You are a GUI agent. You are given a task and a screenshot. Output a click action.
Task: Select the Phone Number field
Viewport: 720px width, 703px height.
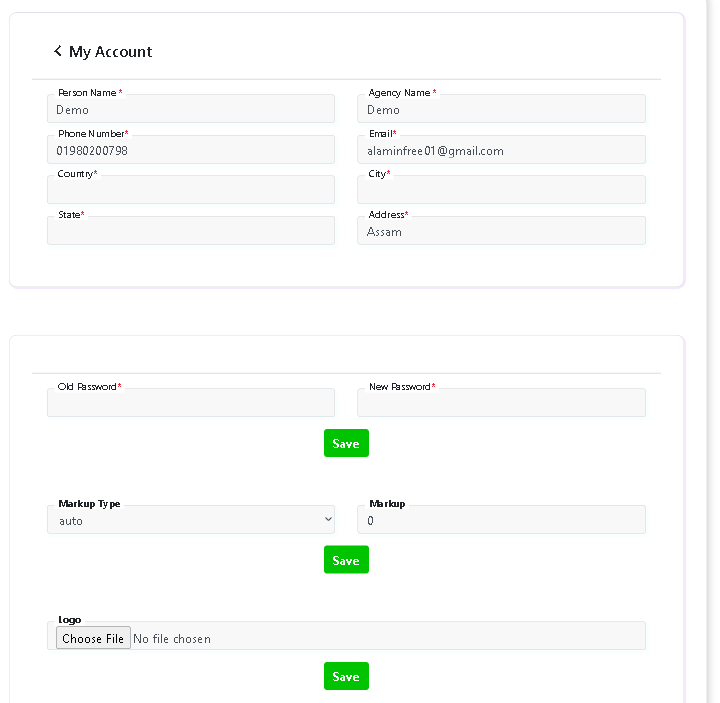190,150
